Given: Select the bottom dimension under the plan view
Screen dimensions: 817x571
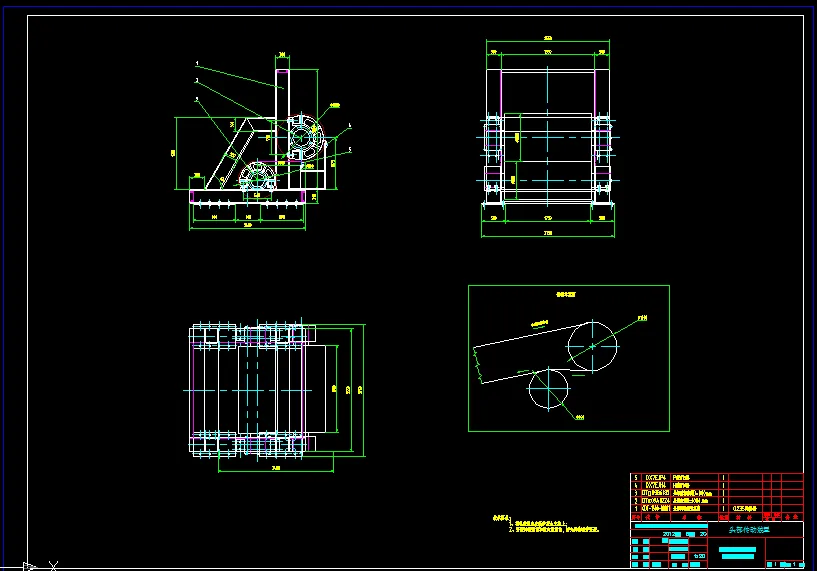Looking at the screenshot, I should (276, 468).
